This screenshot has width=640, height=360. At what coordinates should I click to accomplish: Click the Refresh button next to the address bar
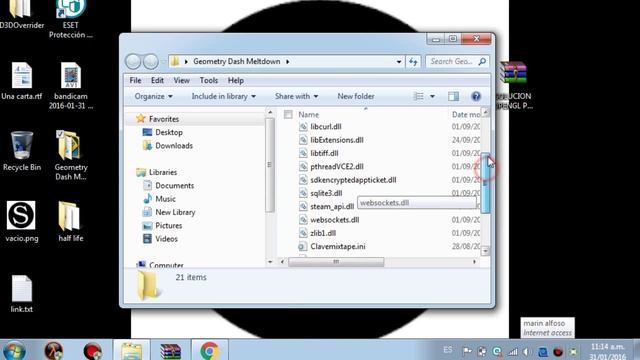413,62
